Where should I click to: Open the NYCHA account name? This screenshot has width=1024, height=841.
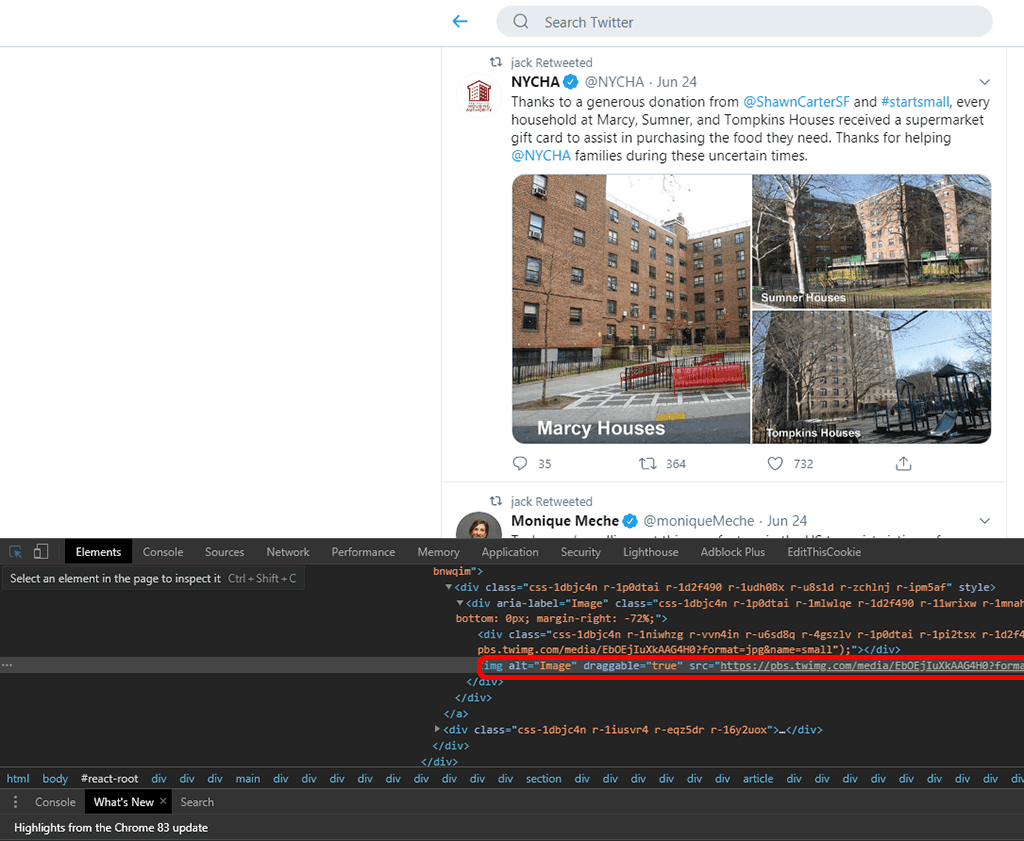pyautogui.click(x=536, y=82)
